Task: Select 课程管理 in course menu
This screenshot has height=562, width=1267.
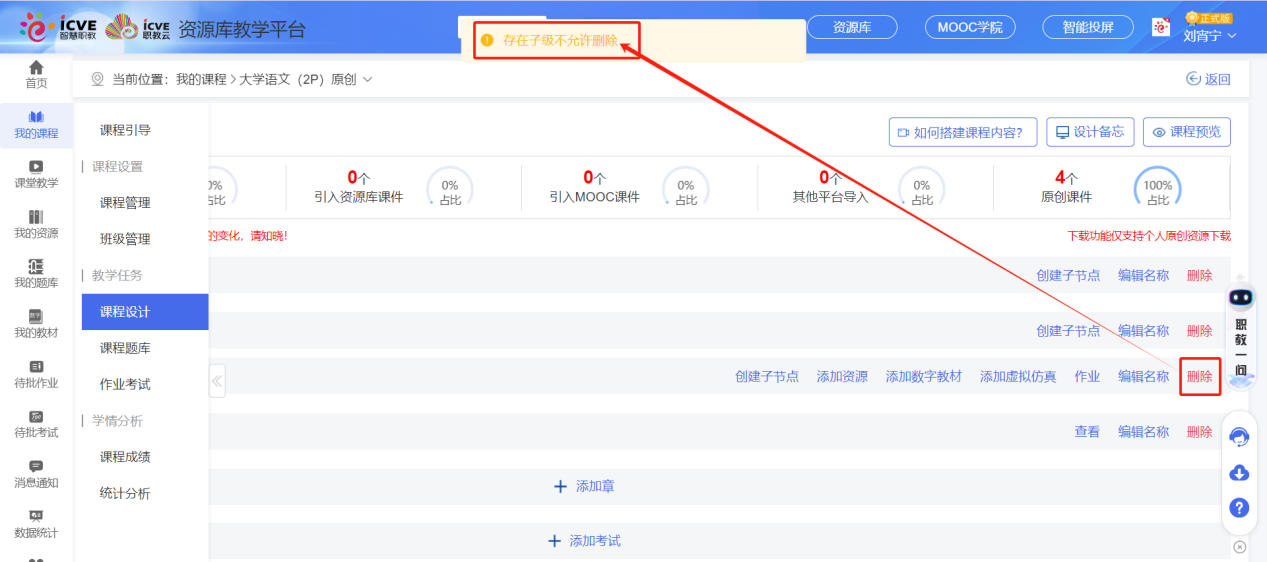Action: pos(125,203)
